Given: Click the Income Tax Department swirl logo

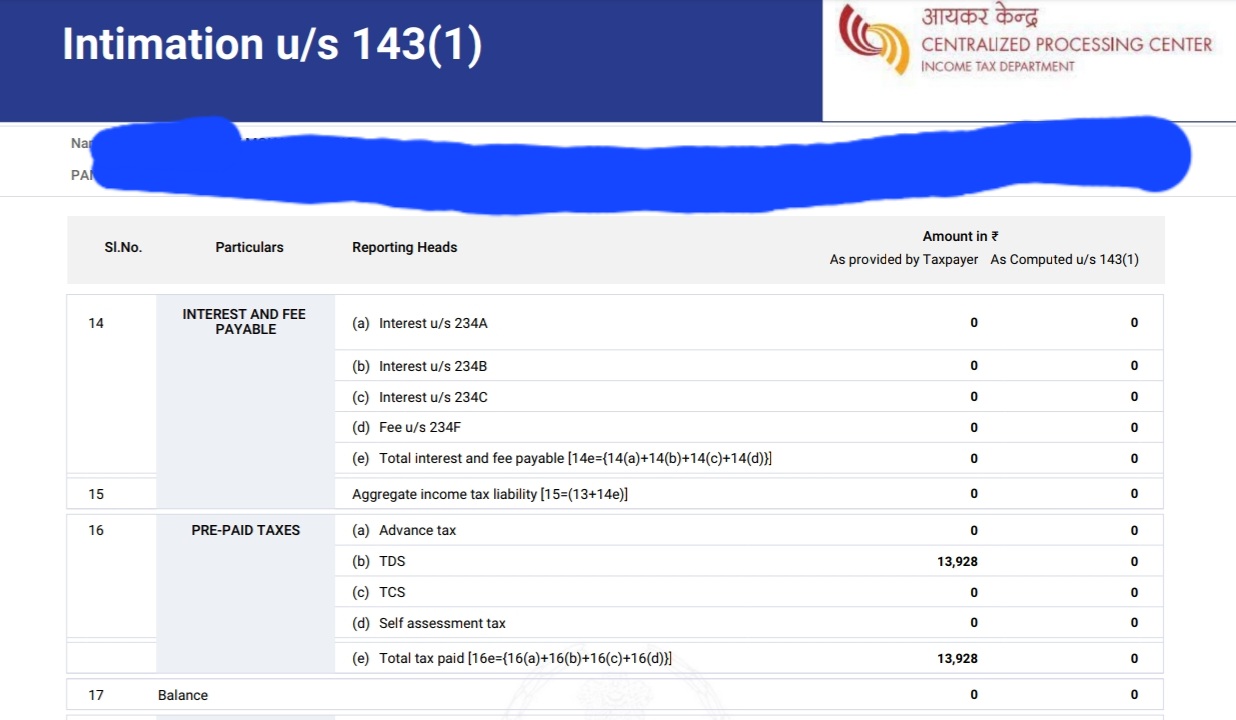Looking at the screenshot, I should pyautogui.click(x=874, y=40).
